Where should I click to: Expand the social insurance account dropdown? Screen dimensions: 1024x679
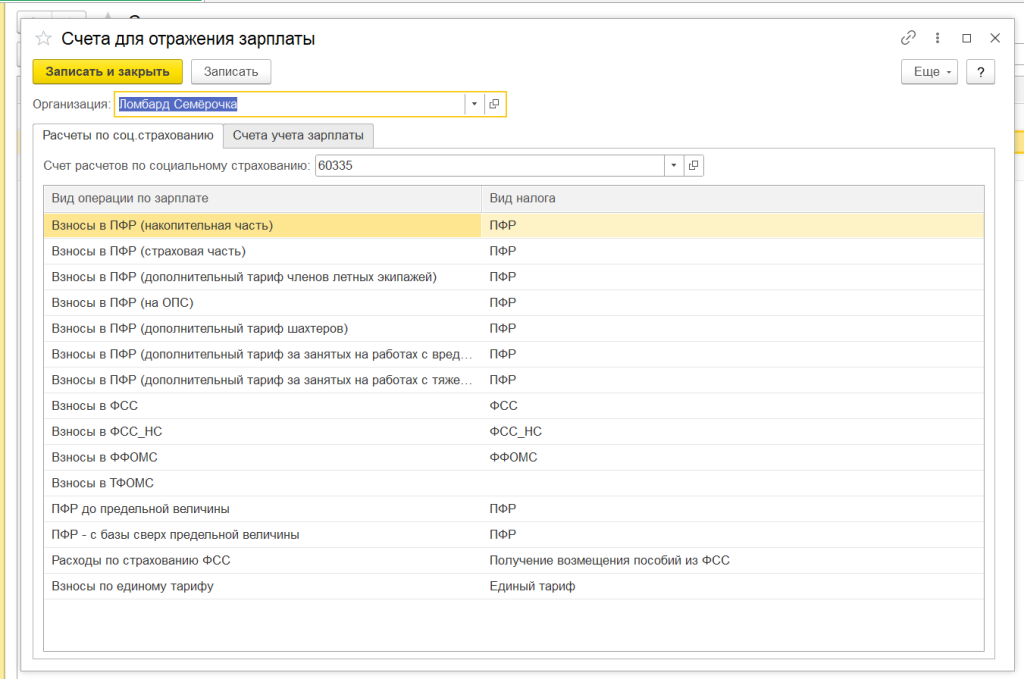point(673,165)
